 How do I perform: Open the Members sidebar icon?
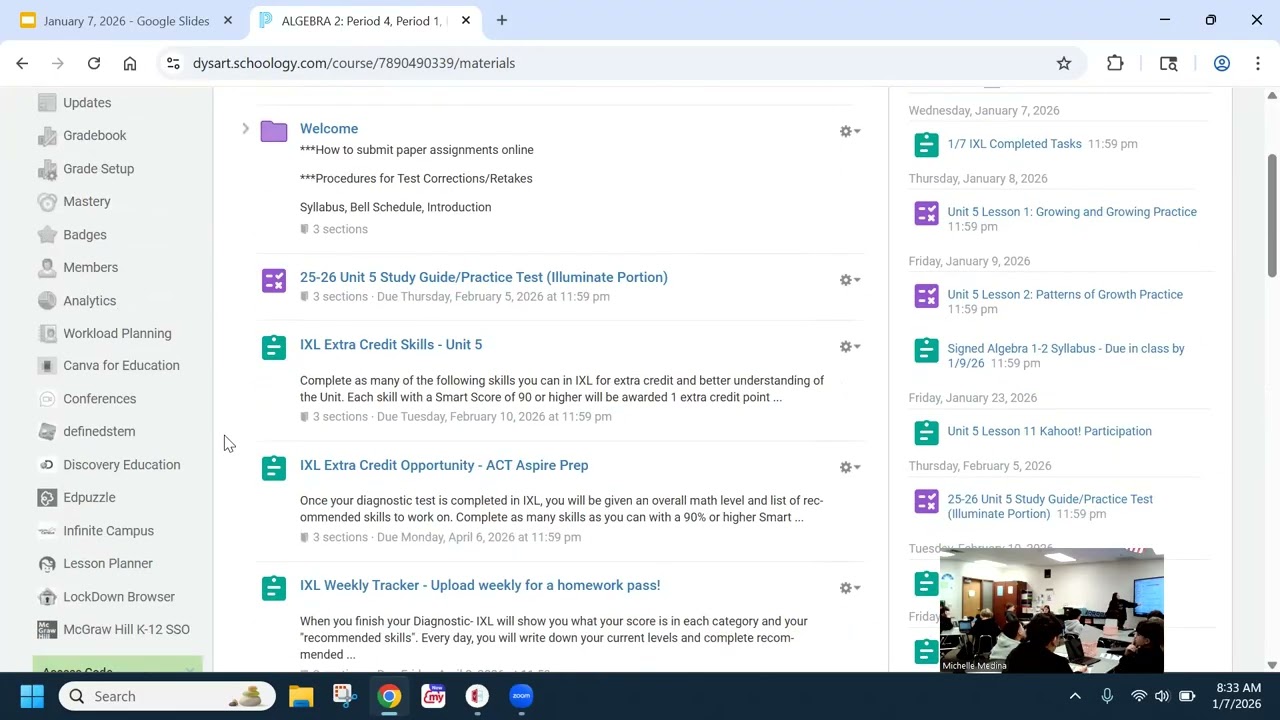[47, 267]
